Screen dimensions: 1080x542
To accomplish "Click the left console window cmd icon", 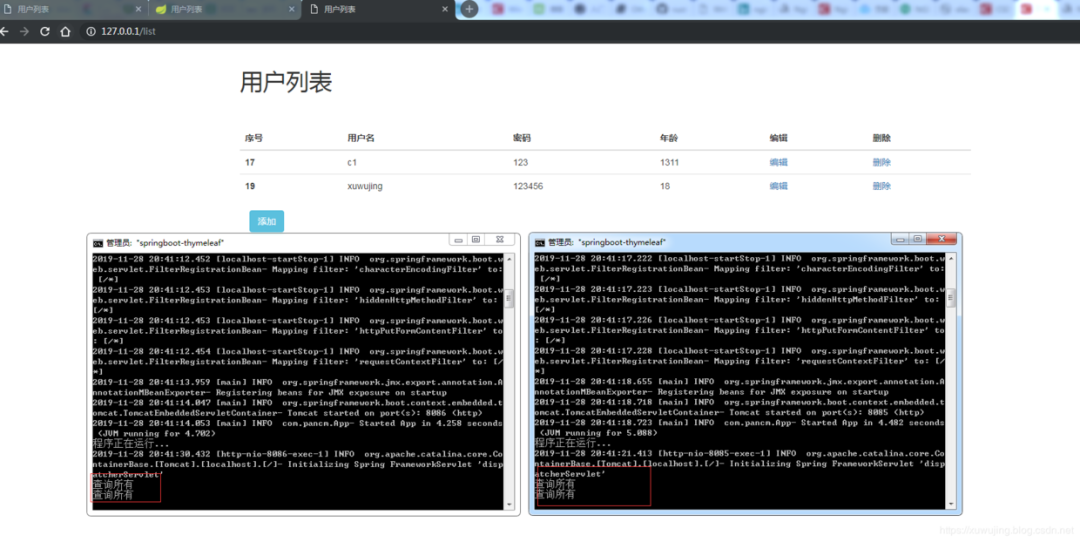I will coord(98,243).
